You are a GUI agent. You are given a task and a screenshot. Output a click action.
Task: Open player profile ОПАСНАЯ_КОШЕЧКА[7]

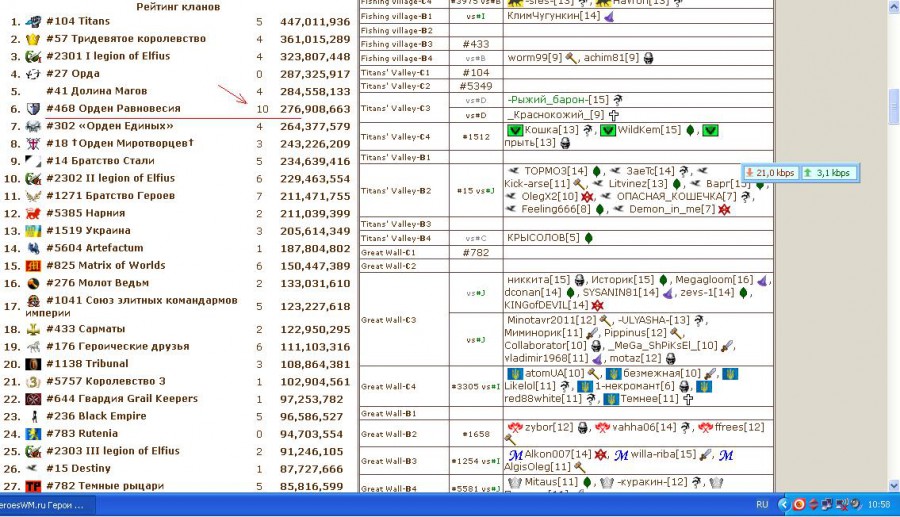676,196
